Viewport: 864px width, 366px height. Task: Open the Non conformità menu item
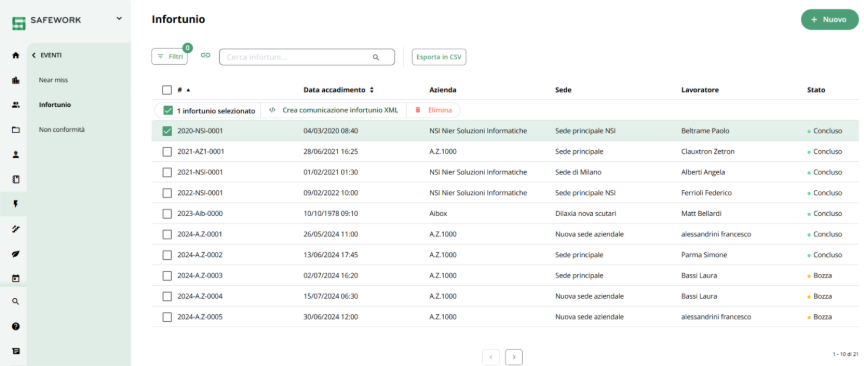(61, 130)
